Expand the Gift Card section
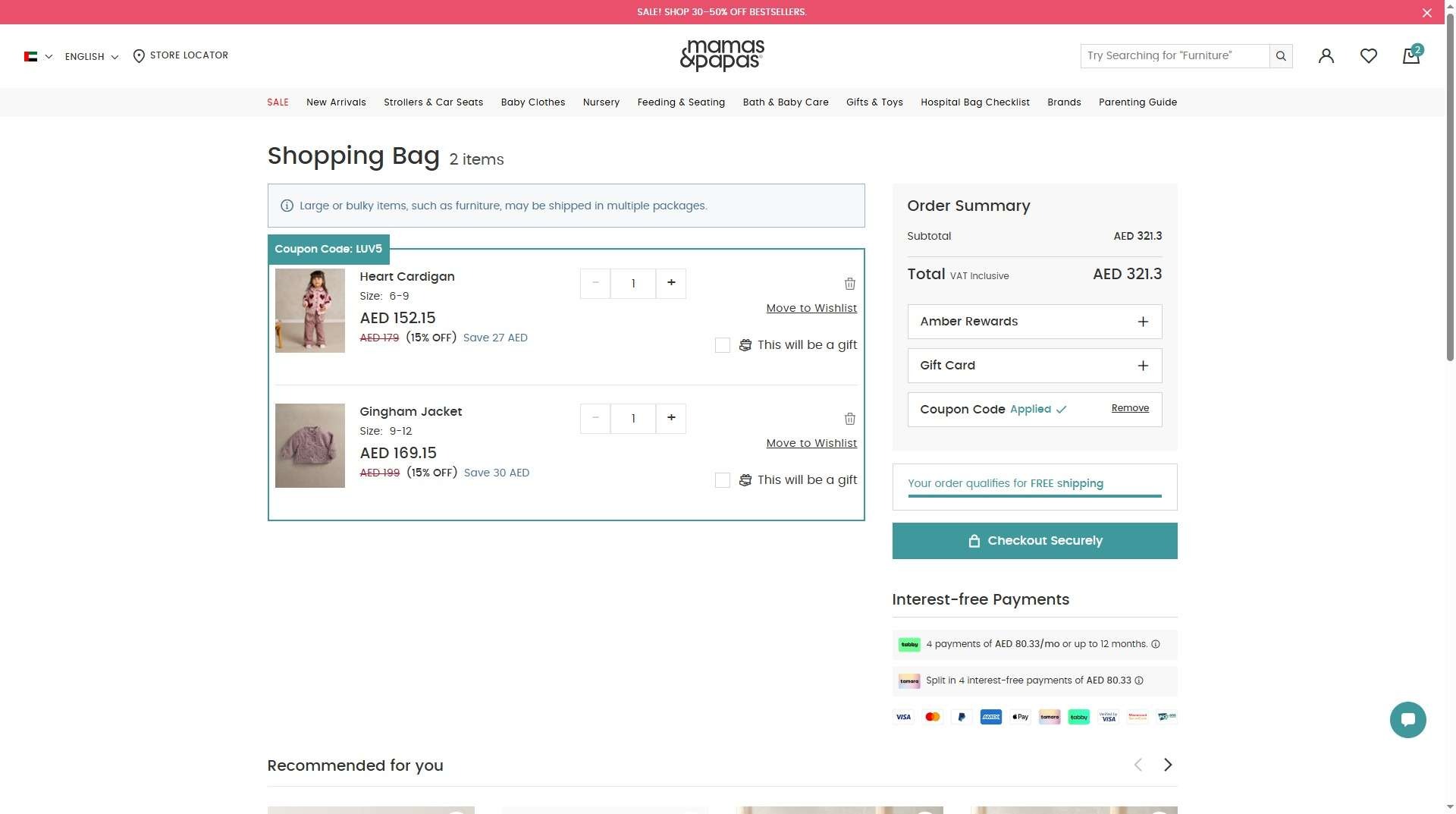The width and height of the screenshot is (1456, 814). [x=1034, y=366]
